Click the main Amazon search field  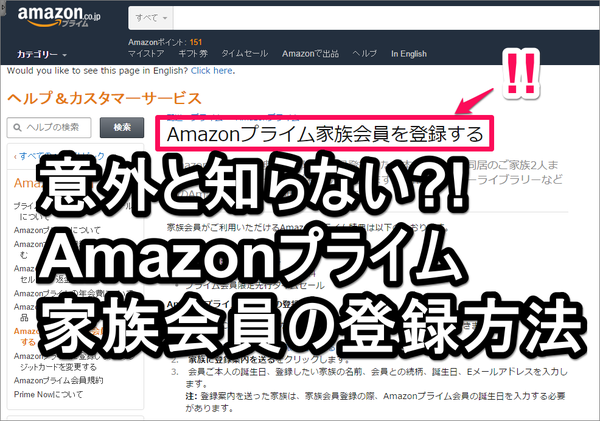pyautogui.click(x=386, y=18)
